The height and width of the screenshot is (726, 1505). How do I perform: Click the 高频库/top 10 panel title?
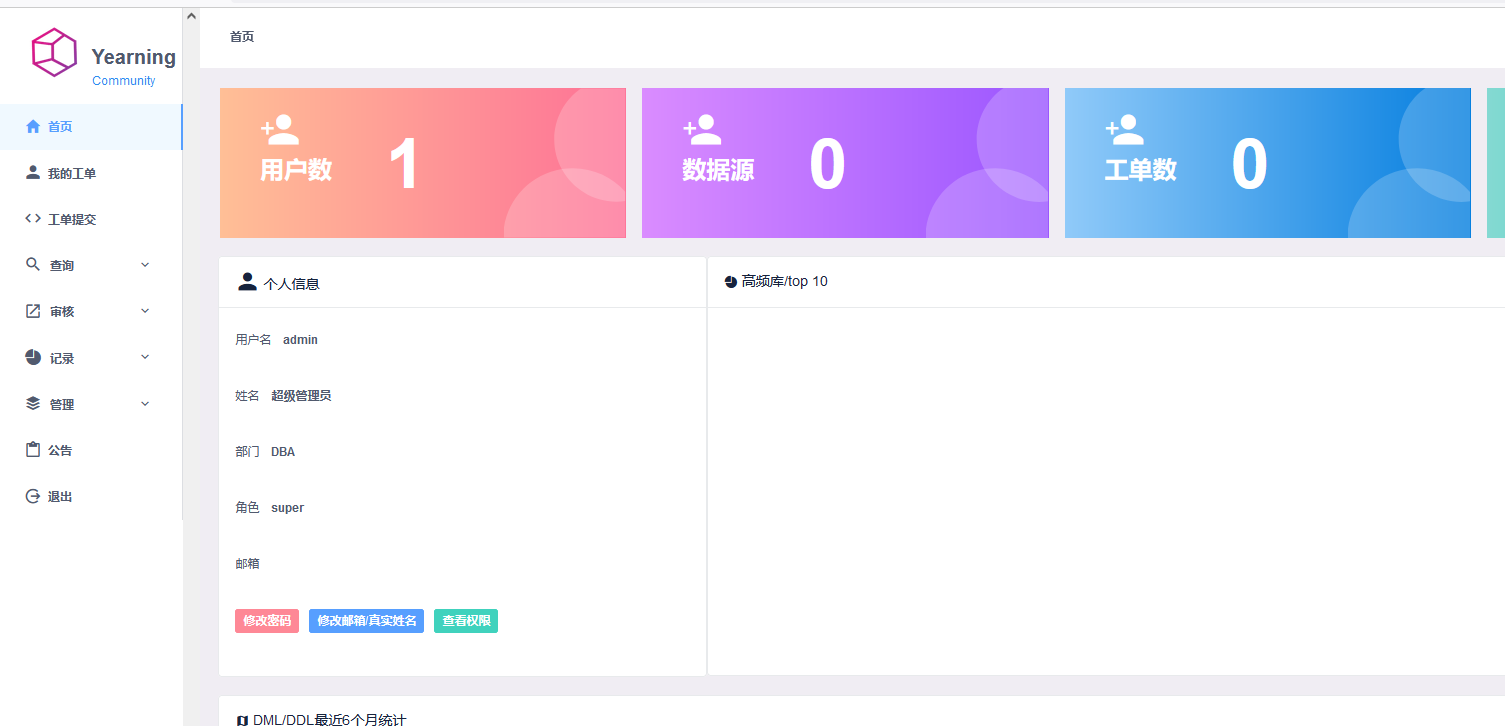(785, 282)
